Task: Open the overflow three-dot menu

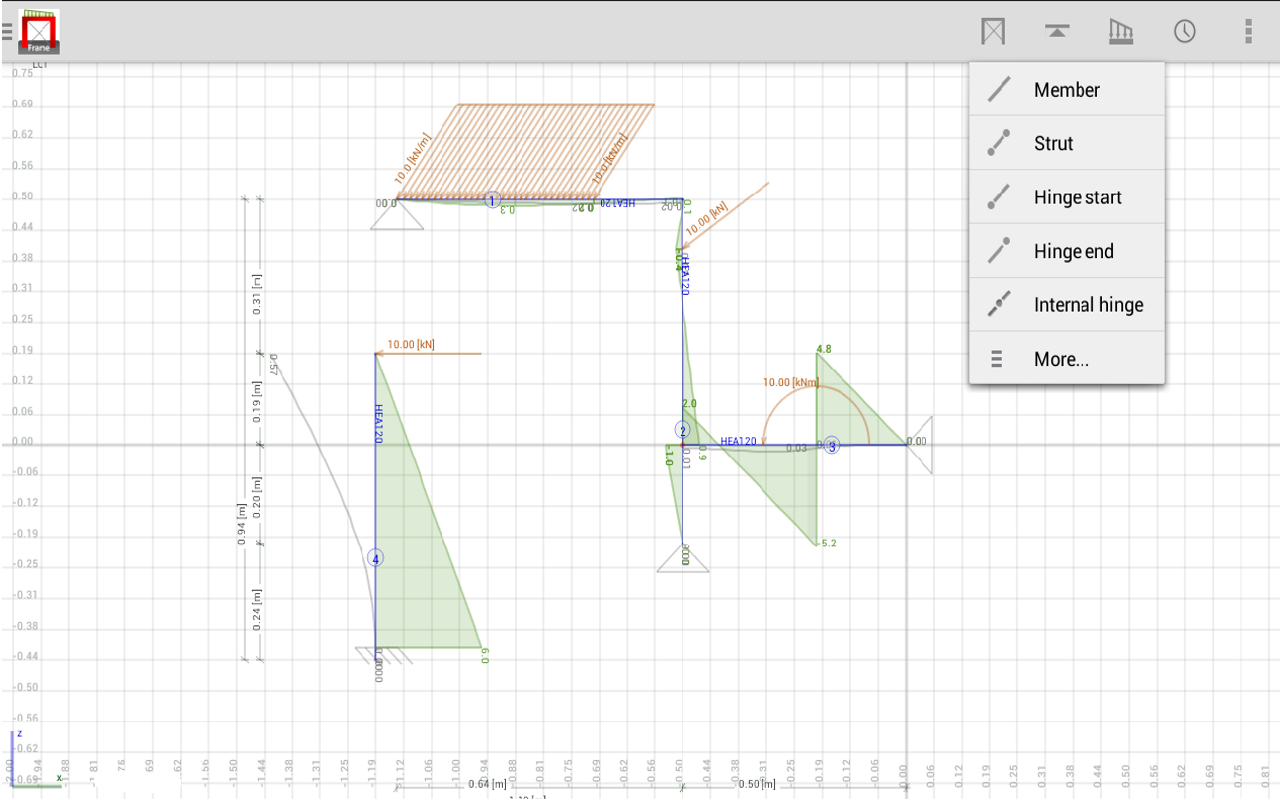Action: pyautogui.click(x=1247, y=31)
